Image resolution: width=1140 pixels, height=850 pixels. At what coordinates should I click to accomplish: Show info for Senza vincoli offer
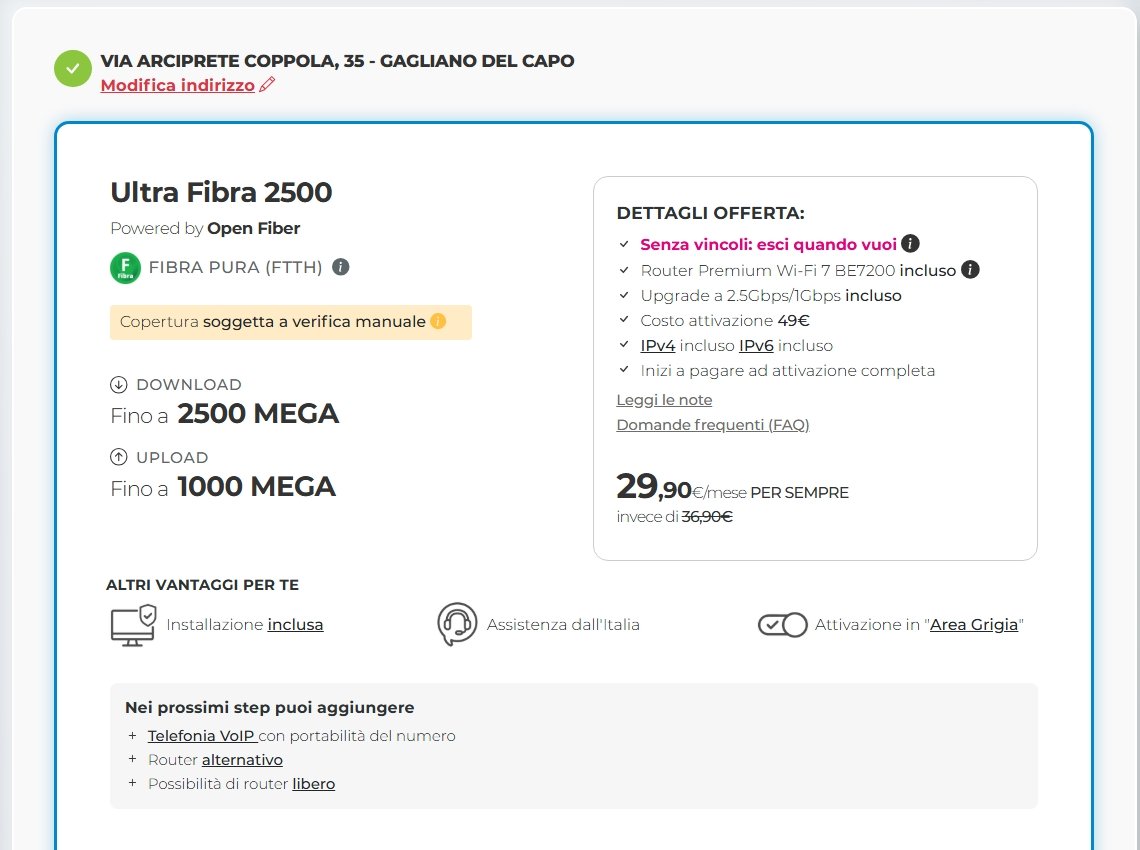point(910,244)
